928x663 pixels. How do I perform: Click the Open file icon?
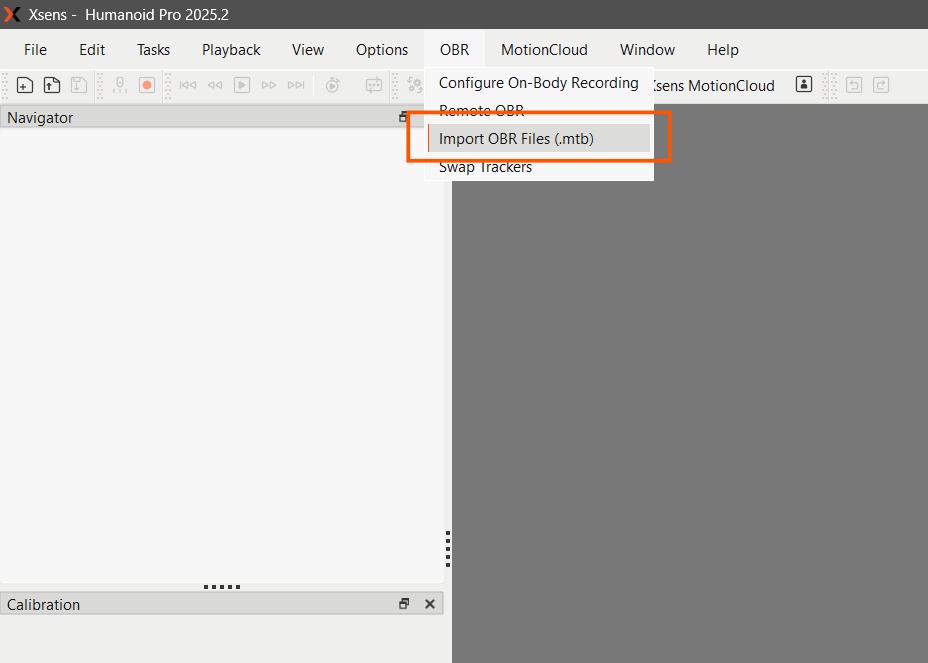[51, 85]
